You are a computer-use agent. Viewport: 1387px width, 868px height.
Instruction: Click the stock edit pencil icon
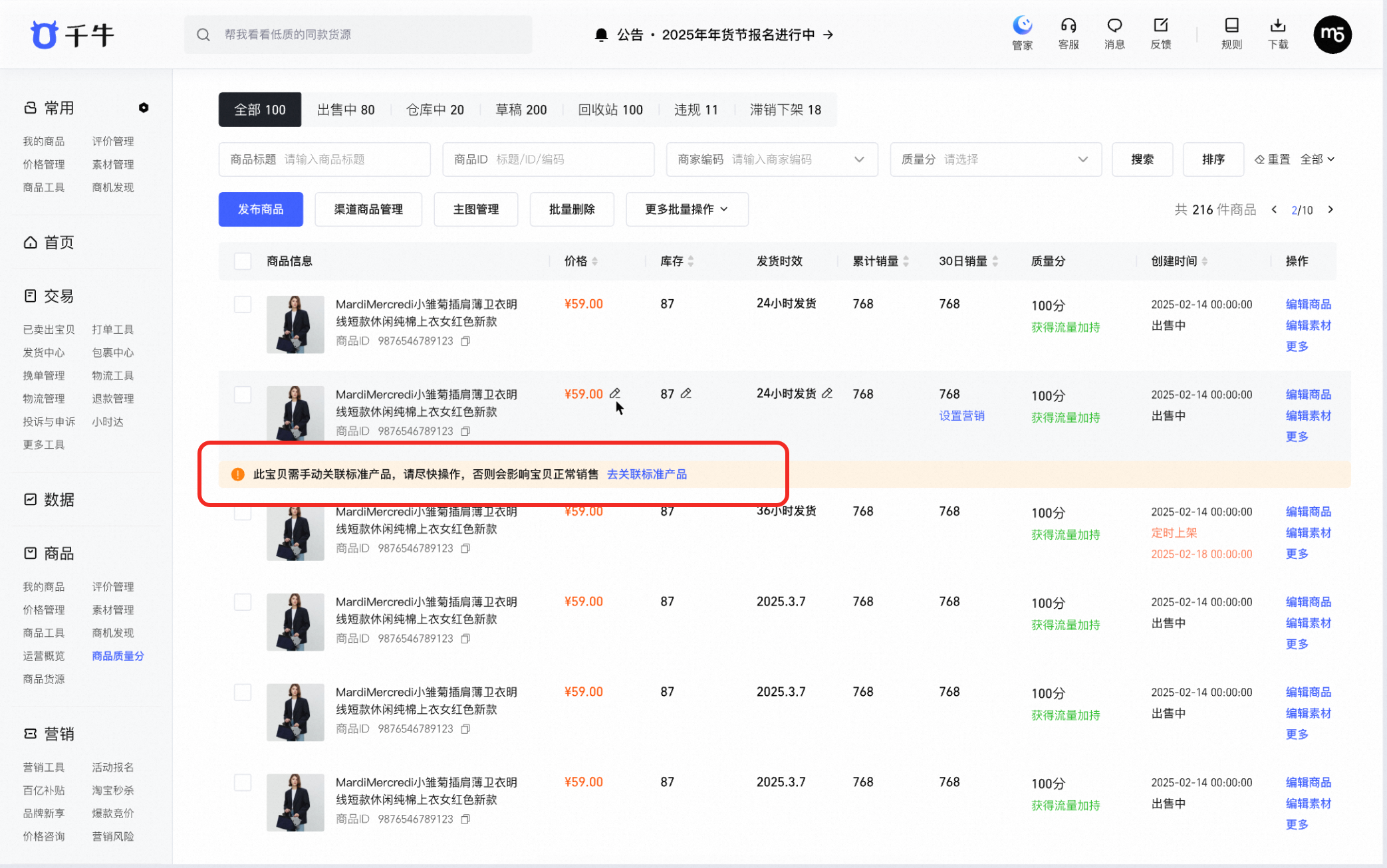coord(686,393)
